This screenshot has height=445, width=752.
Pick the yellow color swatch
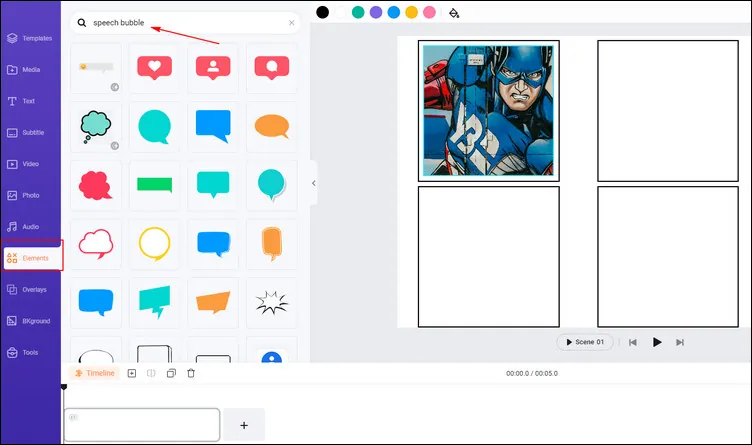point(411,12)
